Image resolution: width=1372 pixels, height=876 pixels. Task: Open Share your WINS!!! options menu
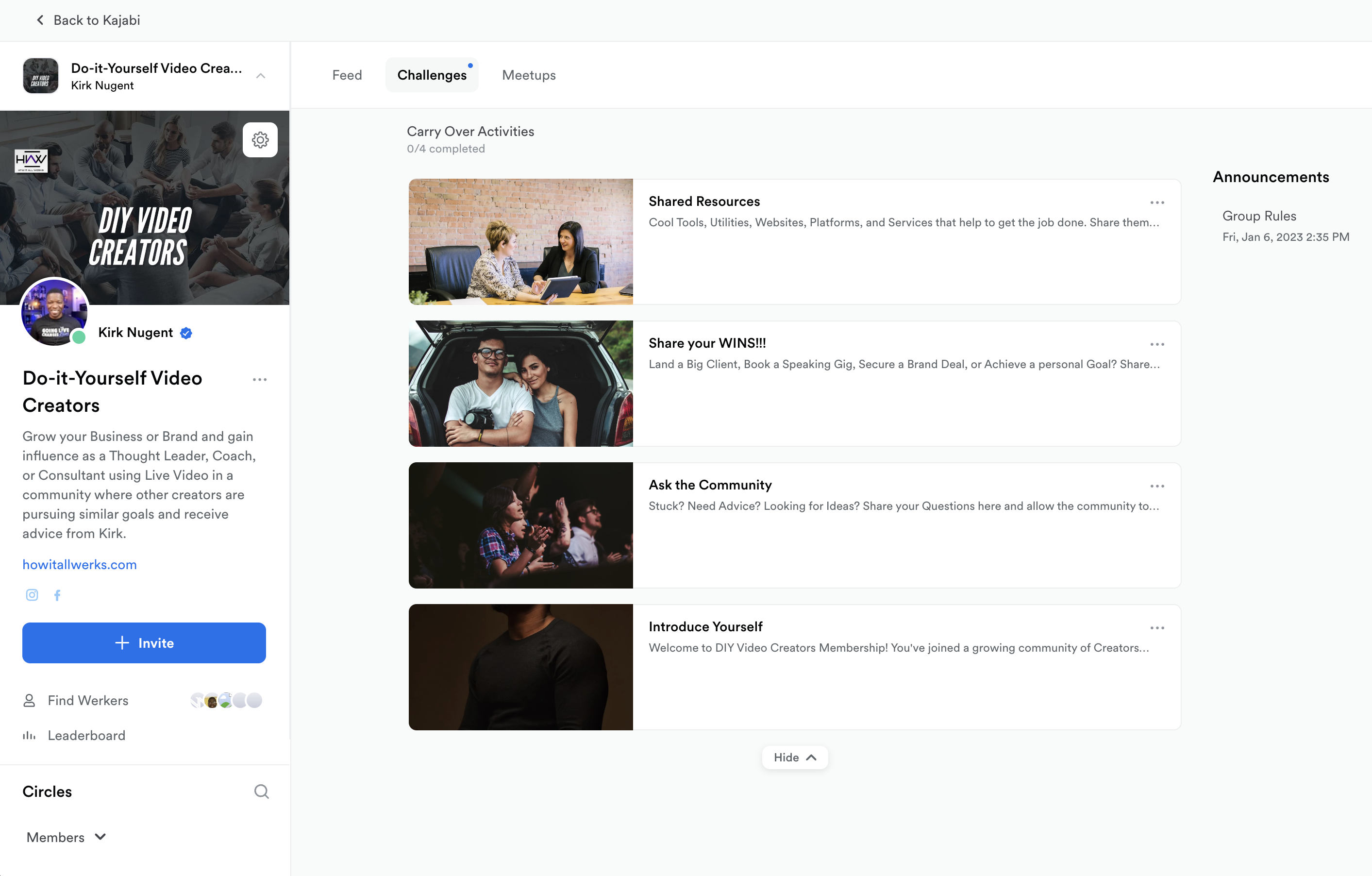(1156, 344)
